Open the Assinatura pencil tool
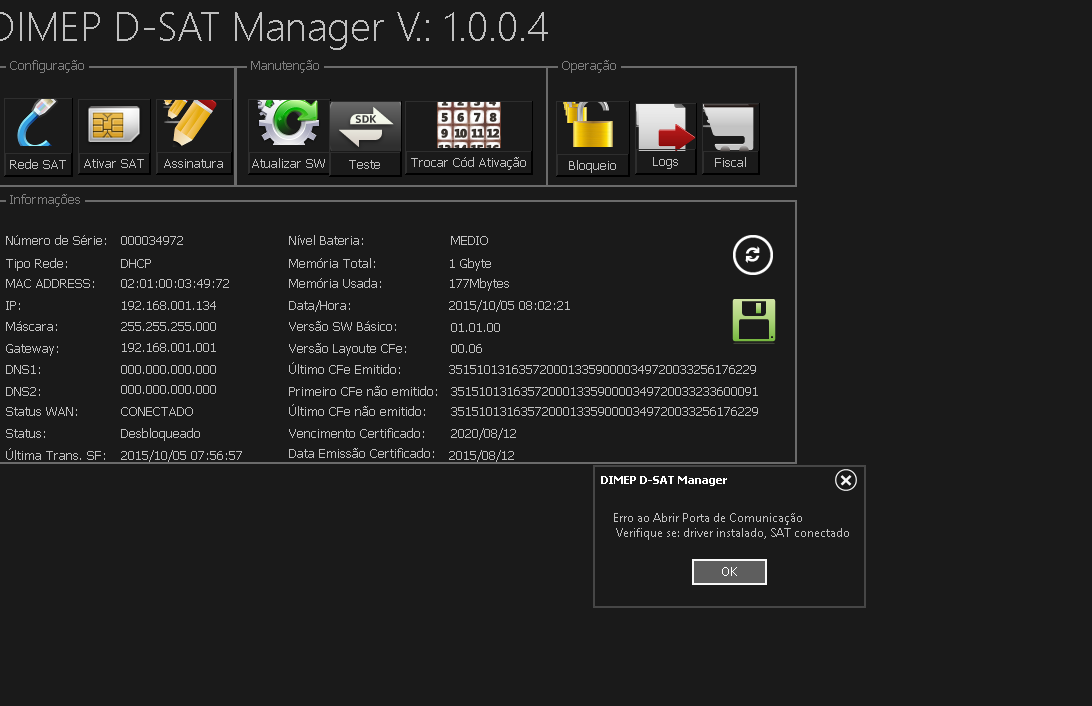This screenshot has width=1092, height=706. click(x=194, y=136)
